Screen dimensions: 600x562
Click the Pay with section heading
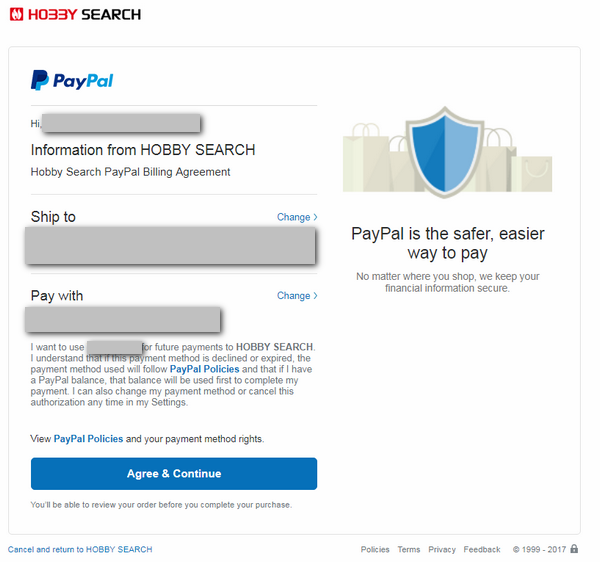click(x=57, y=296)
